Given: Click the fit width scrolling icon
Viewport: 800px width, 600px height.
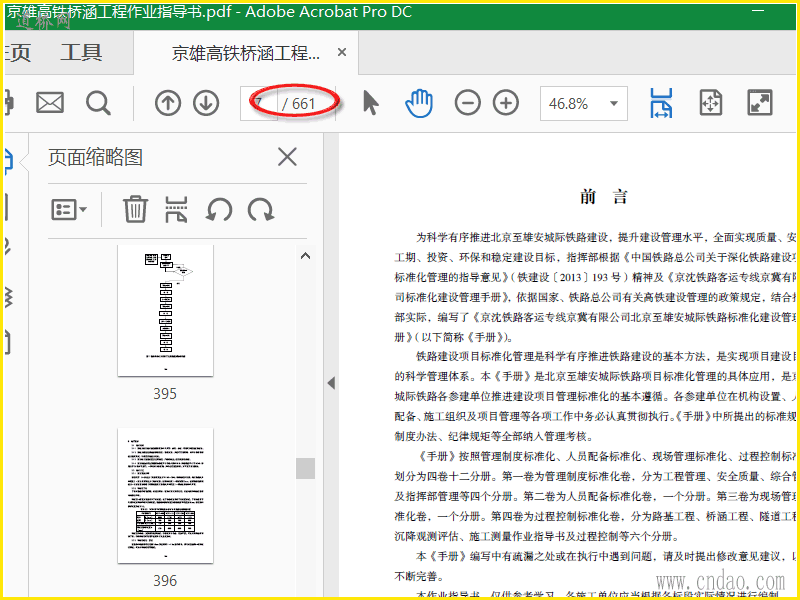Looking at the screenshot, I should coord(661,103).
